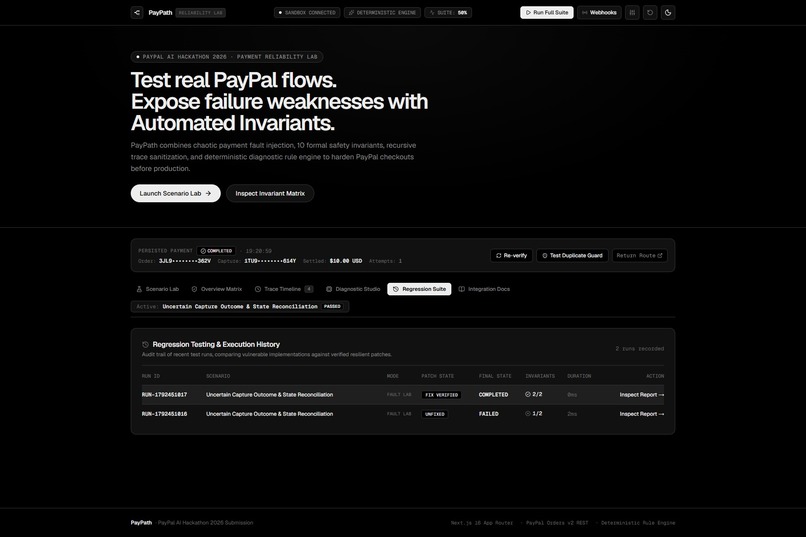
Task: Click Run Full Suite button
Action: [546, 12]
